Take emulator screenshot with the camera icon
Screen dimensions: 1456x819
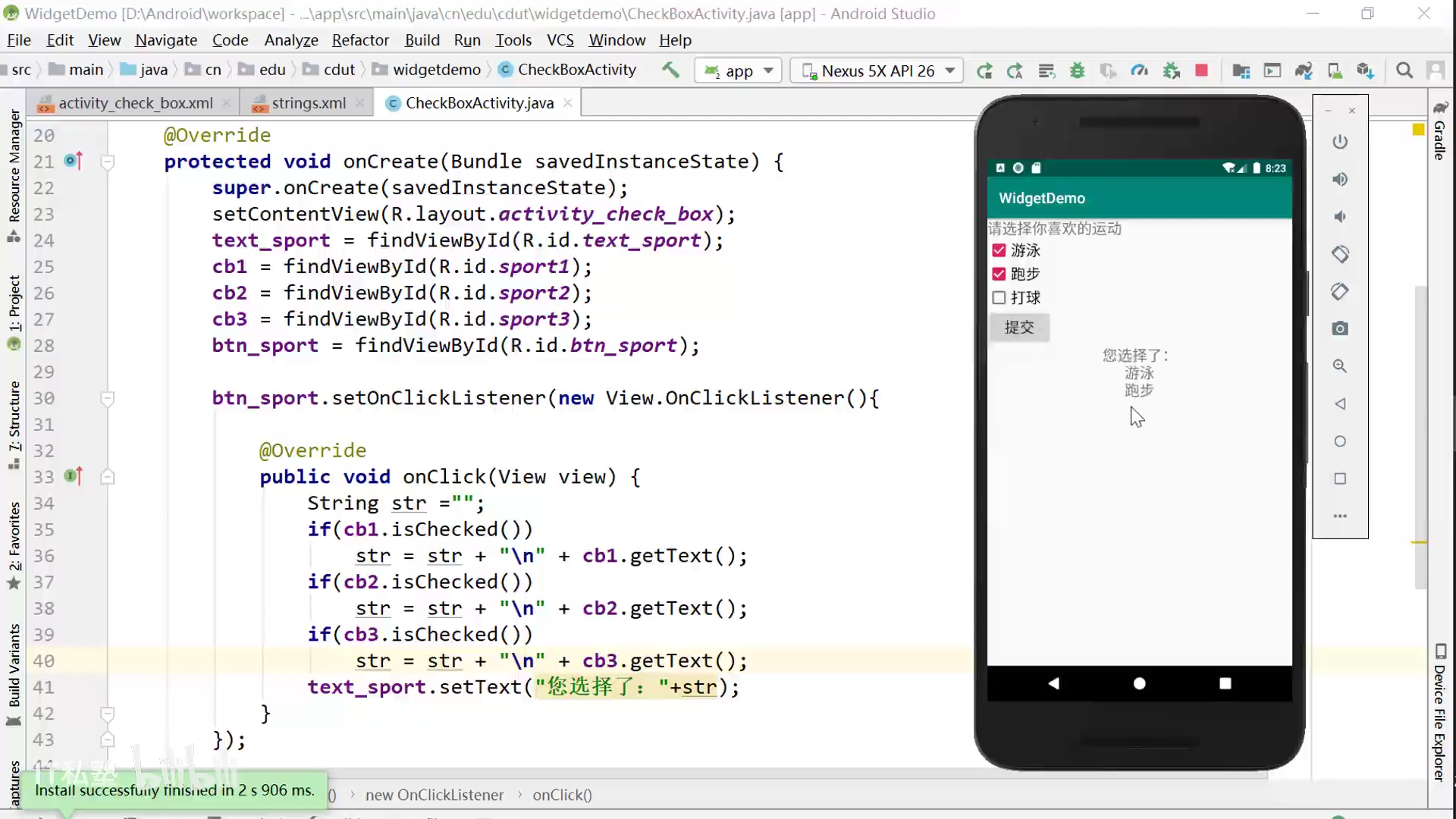pos(1340,328)
